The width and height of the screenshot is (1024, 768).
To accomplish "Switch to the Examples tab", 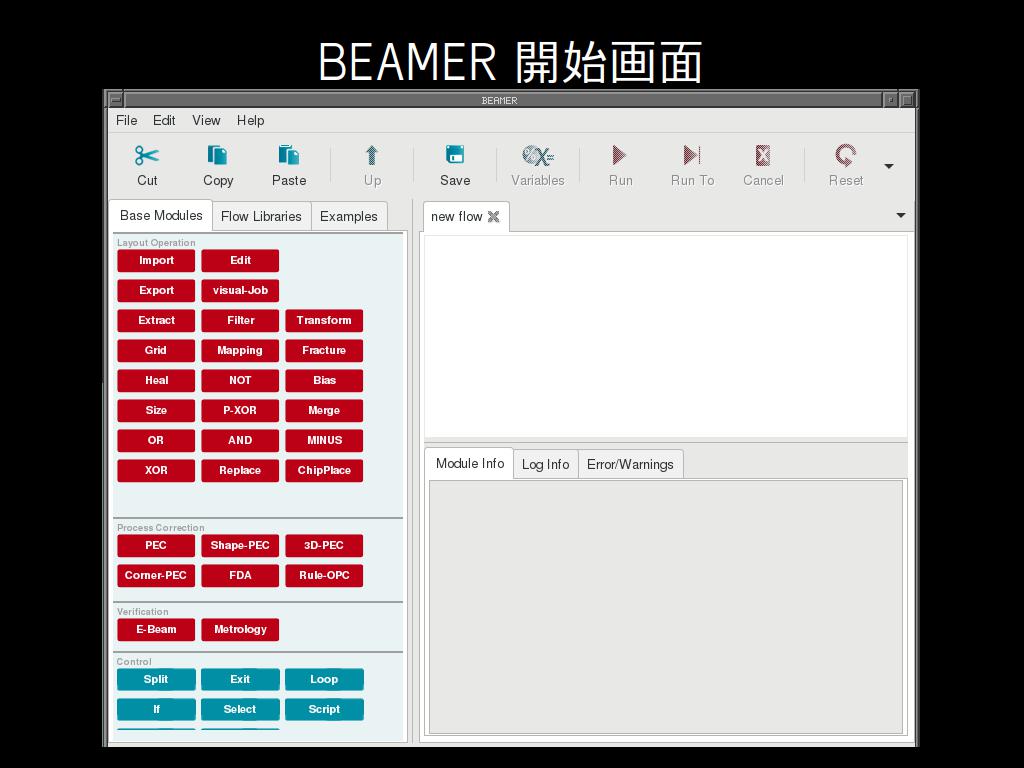I will tap(349, 216).
